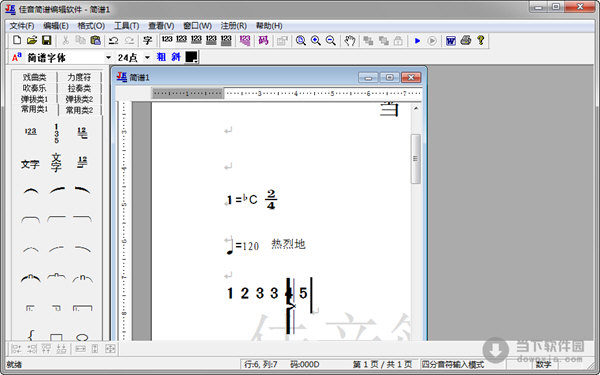The height and width of the screenshot is (375, 600).
Task: Open the 工具(T) menu
Action: pyautogui.click(x=126, y=26)
